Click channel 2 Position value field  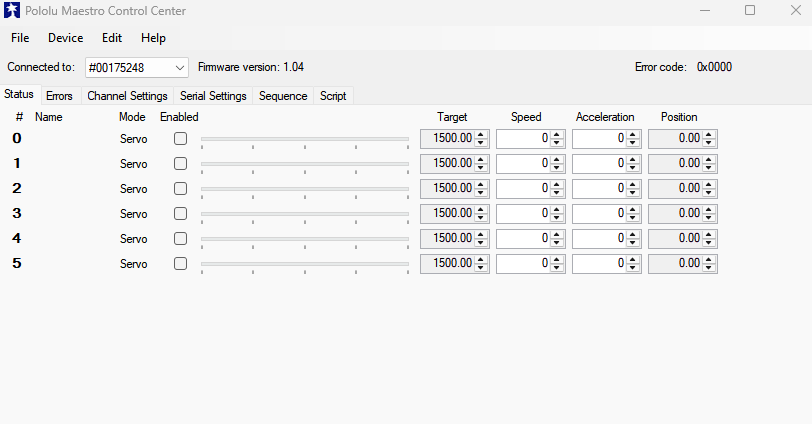pyautogui.click(x=675, y=188)
